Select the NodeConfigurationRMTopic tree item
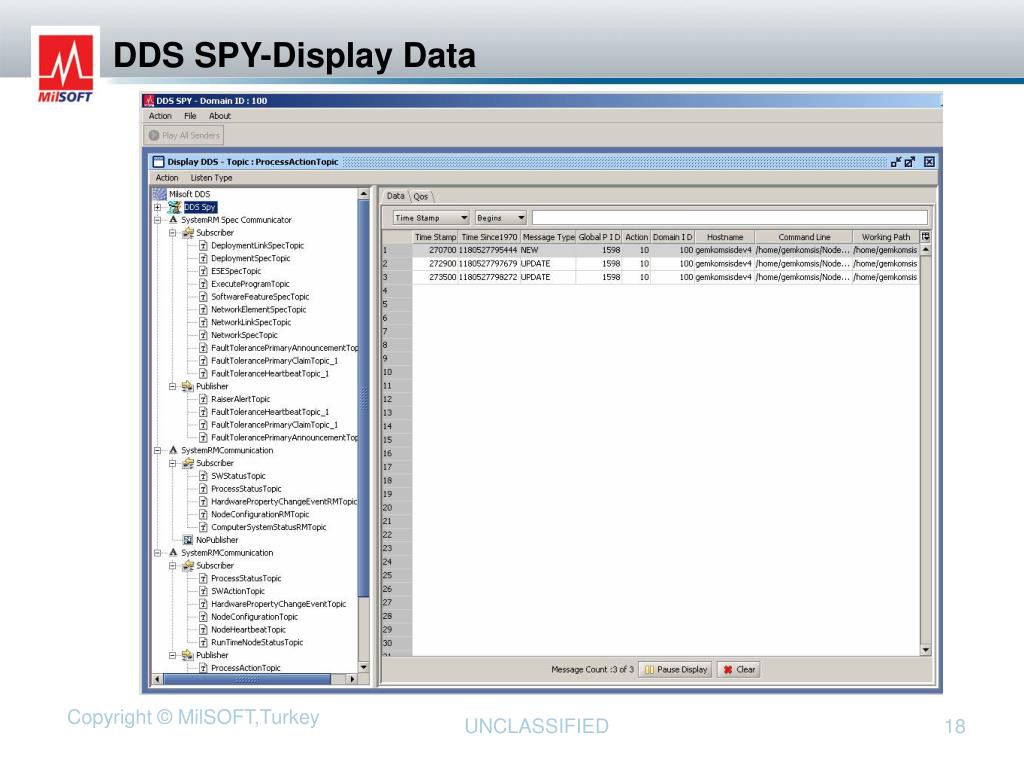 (x=260, y=515)
